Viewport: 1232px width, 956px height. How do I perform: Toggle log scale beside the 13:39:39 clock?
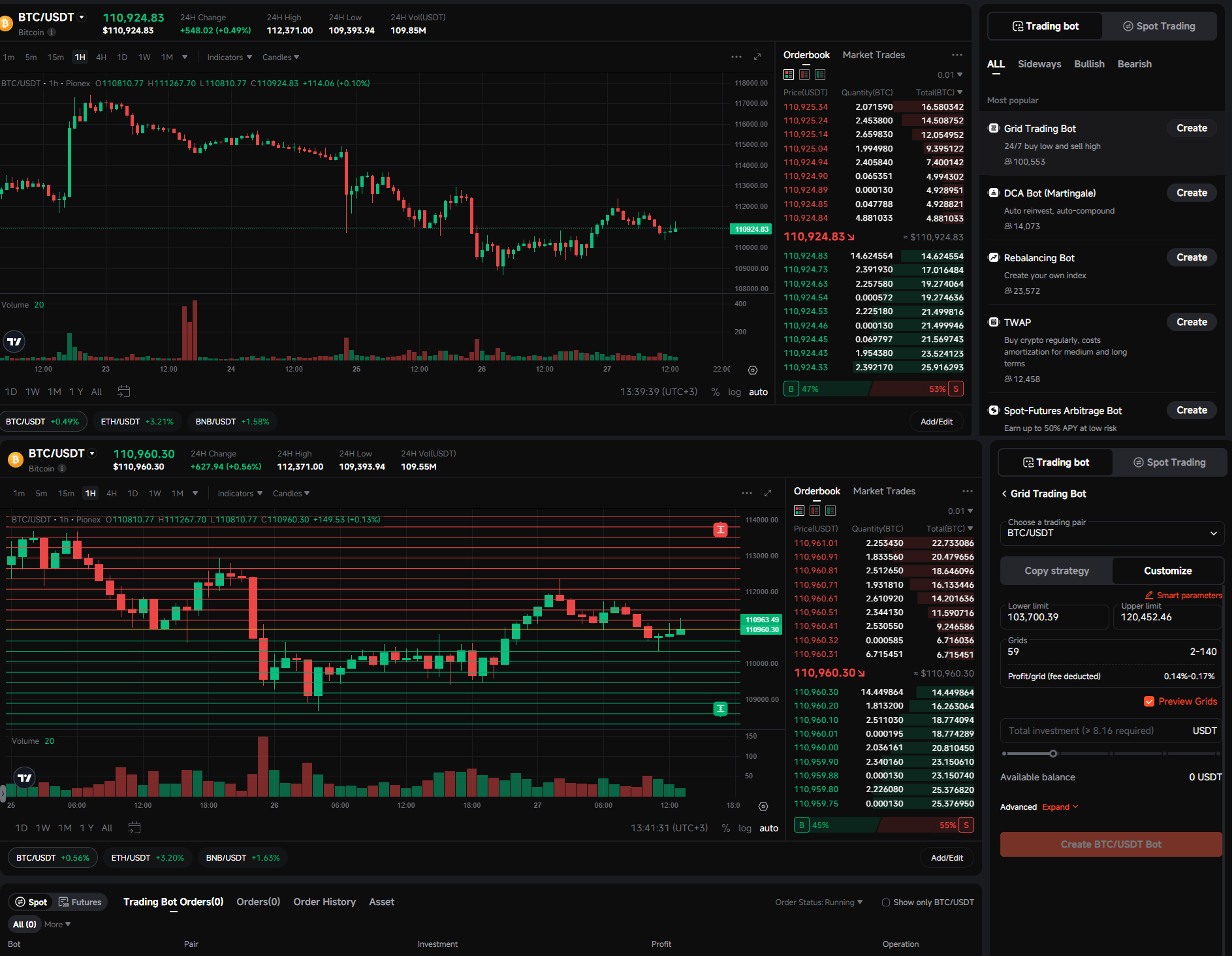734,392
